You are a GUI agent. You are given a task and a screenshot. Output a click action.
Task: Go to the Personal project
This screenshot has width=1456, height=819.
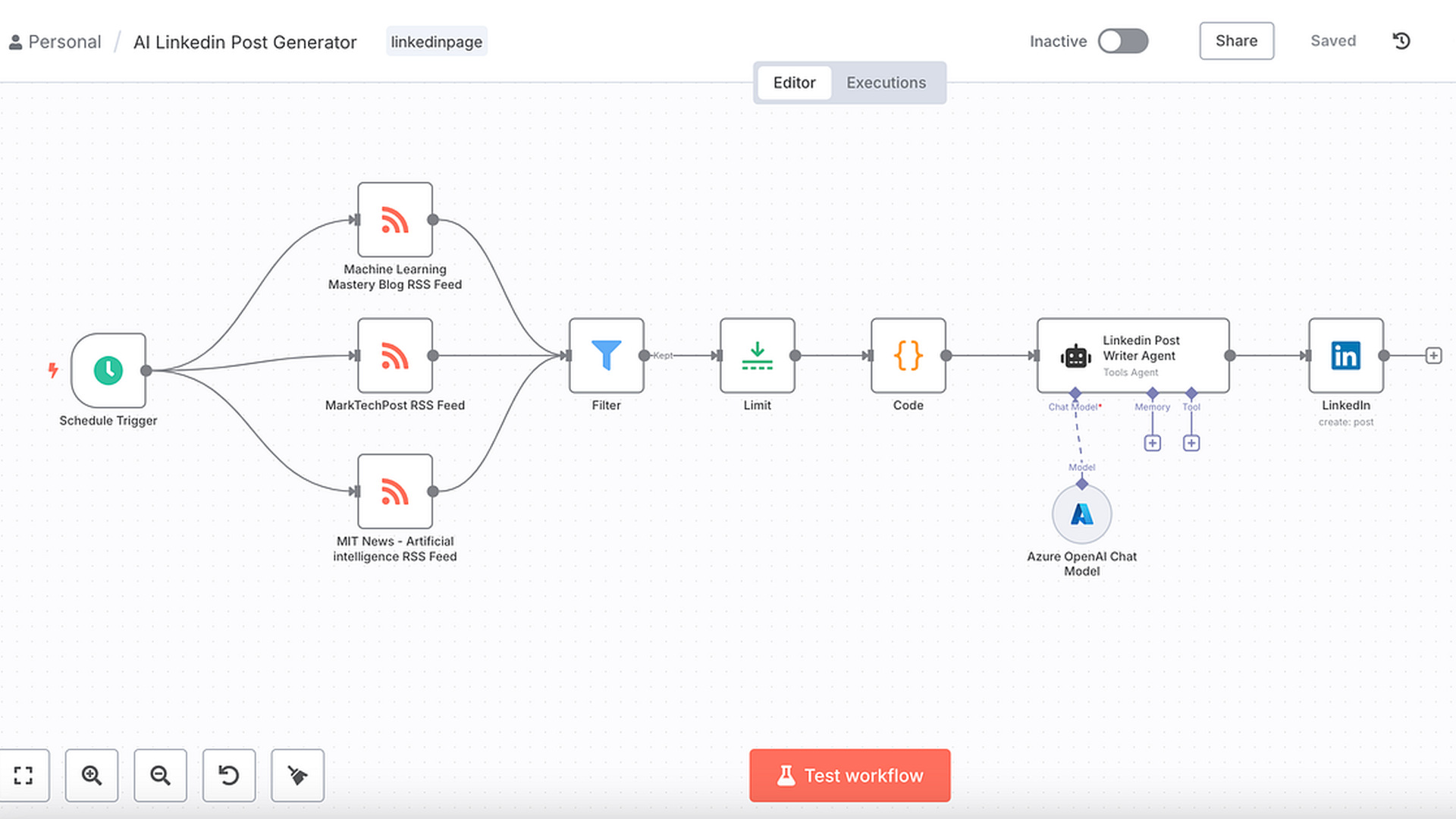pos(55,42)
